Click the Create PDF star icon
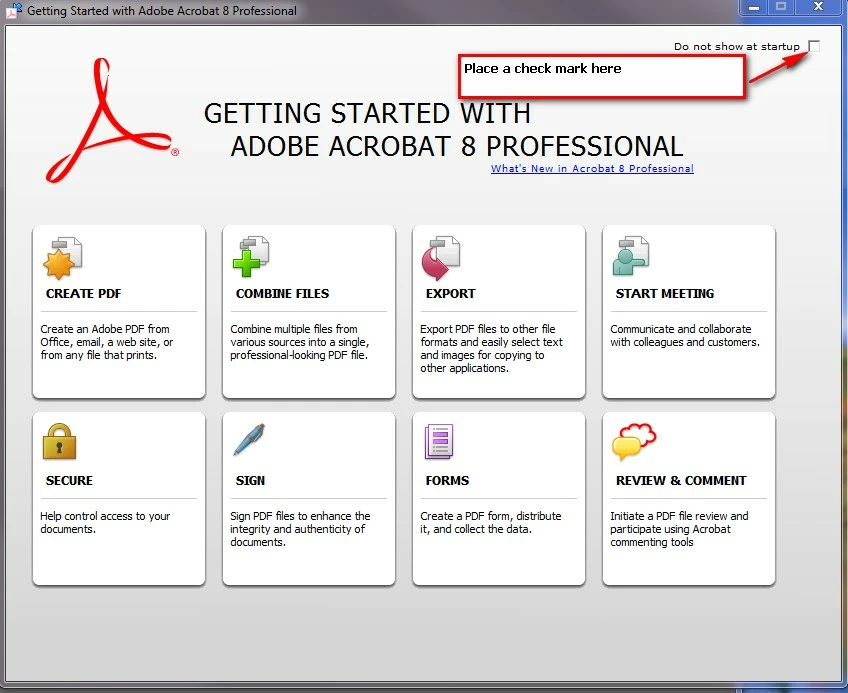Image resolution: width=848 pixels, height=693 pixels. click(x=63, y=258)
